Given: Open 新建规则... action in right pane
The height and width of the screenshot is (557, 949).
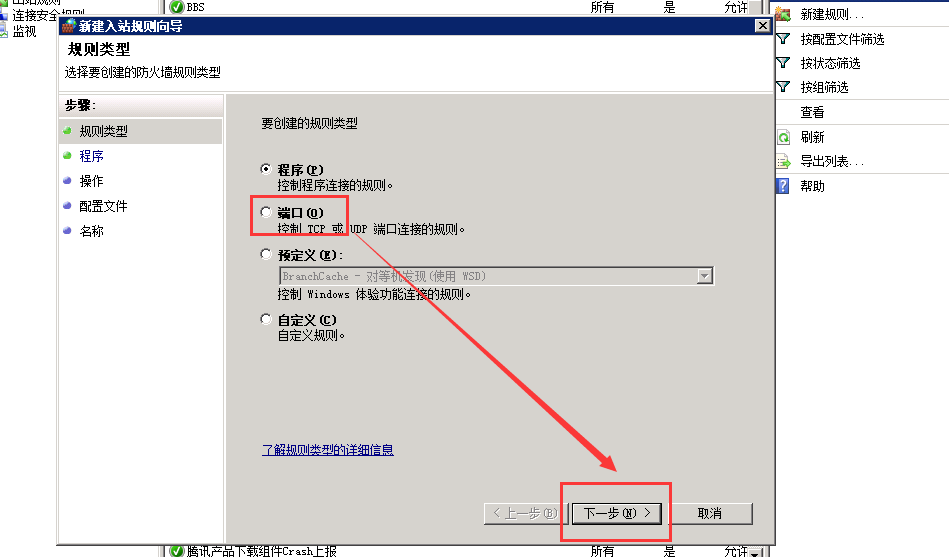Looking at the screenshot, I should coord(832,15).
